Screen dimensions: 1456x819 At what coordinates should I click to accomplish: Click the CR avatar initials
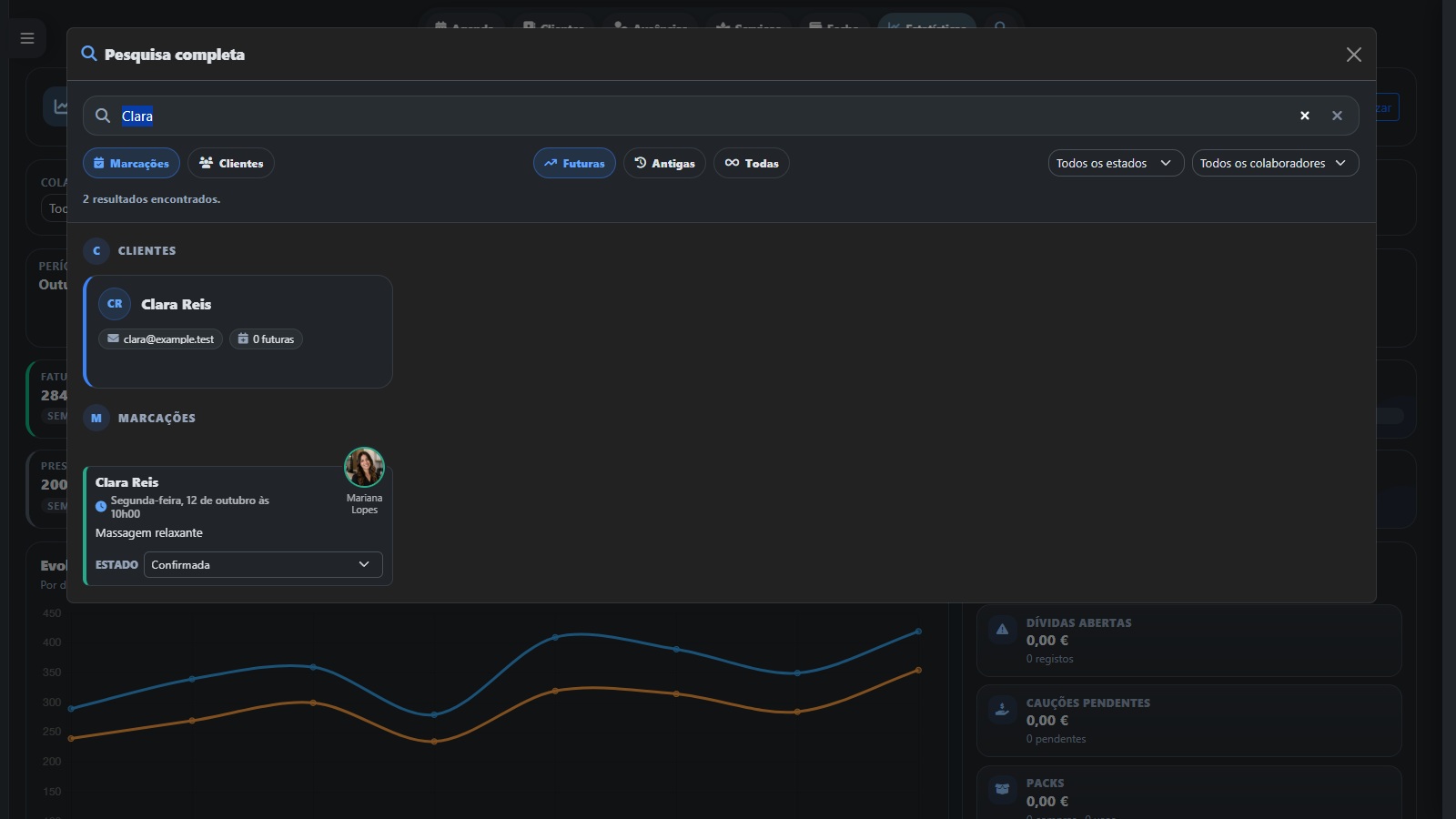(115, 304)
